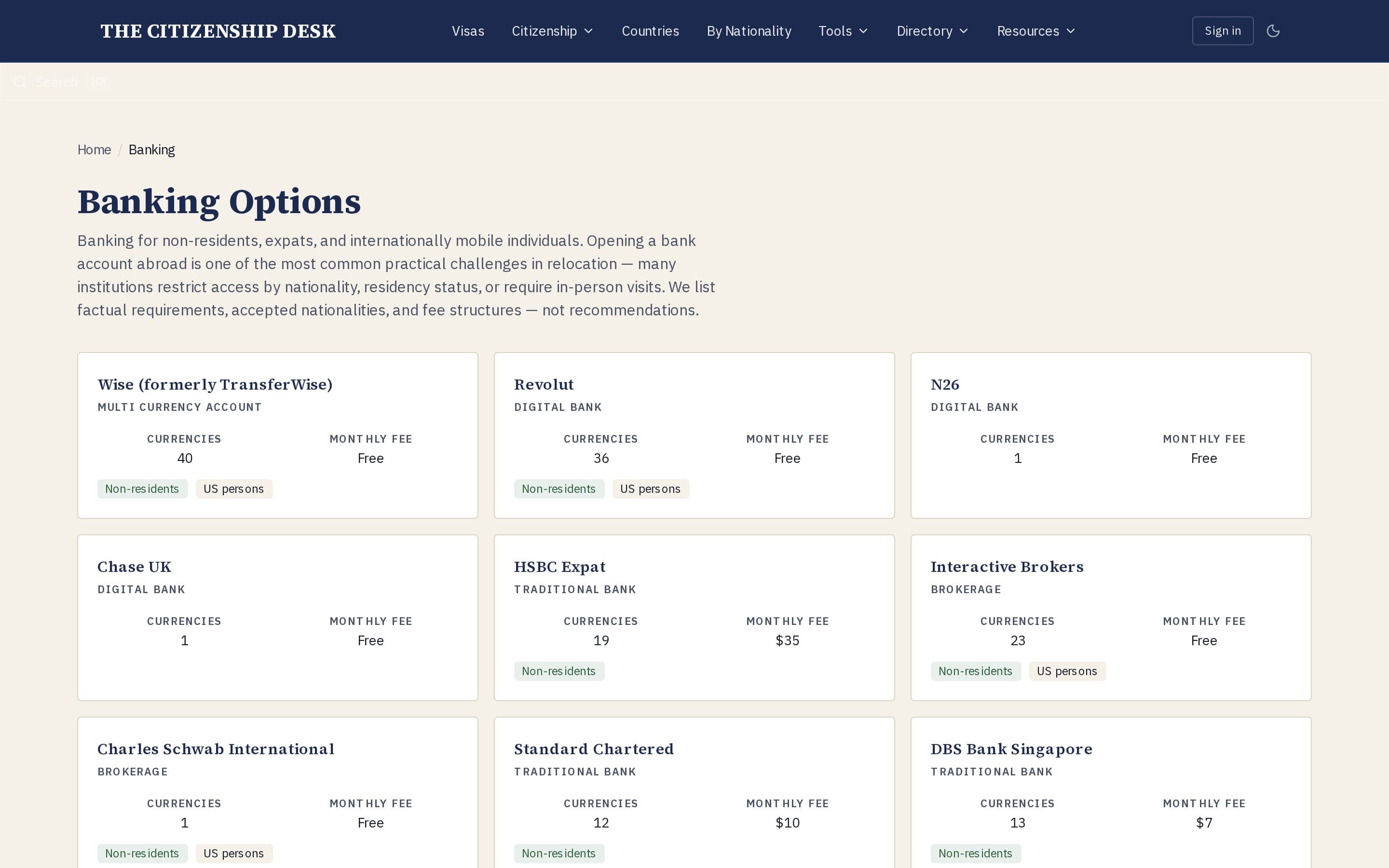The image size is (1389, 868).
Task: Click Non-residents tag on HSBC Expat card
Action: point(559,671)
